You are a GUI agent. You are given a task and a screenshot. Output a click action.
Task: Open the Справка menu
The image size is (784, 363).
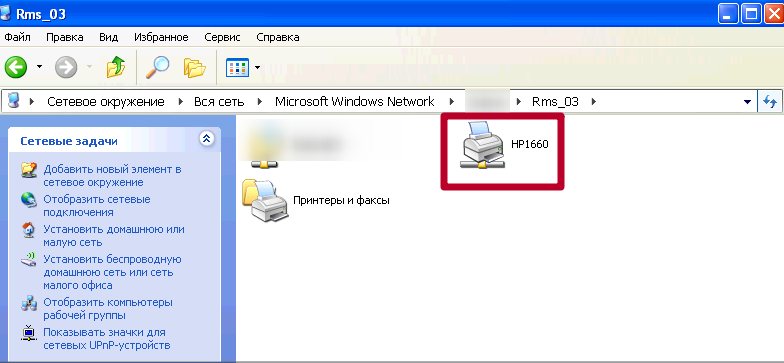pyautogui.click(x=278, y=37)
